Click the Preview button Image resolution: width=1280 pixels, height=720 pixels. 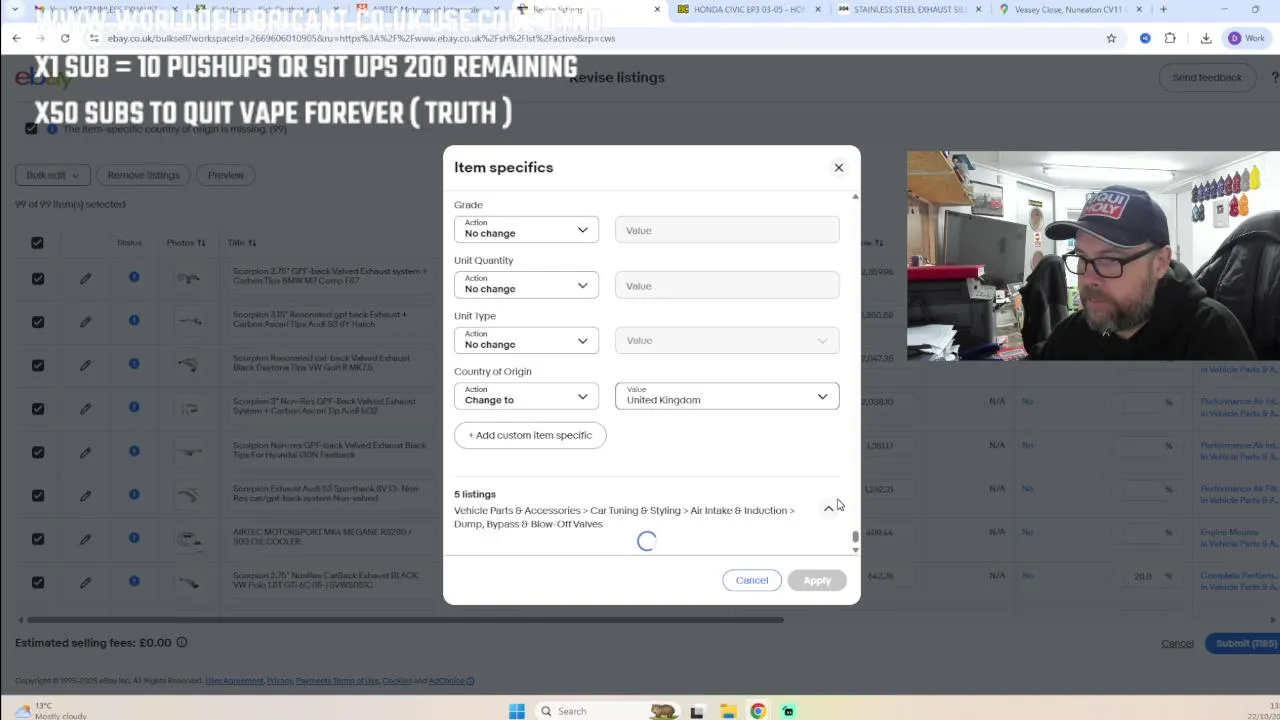point(226,175)
